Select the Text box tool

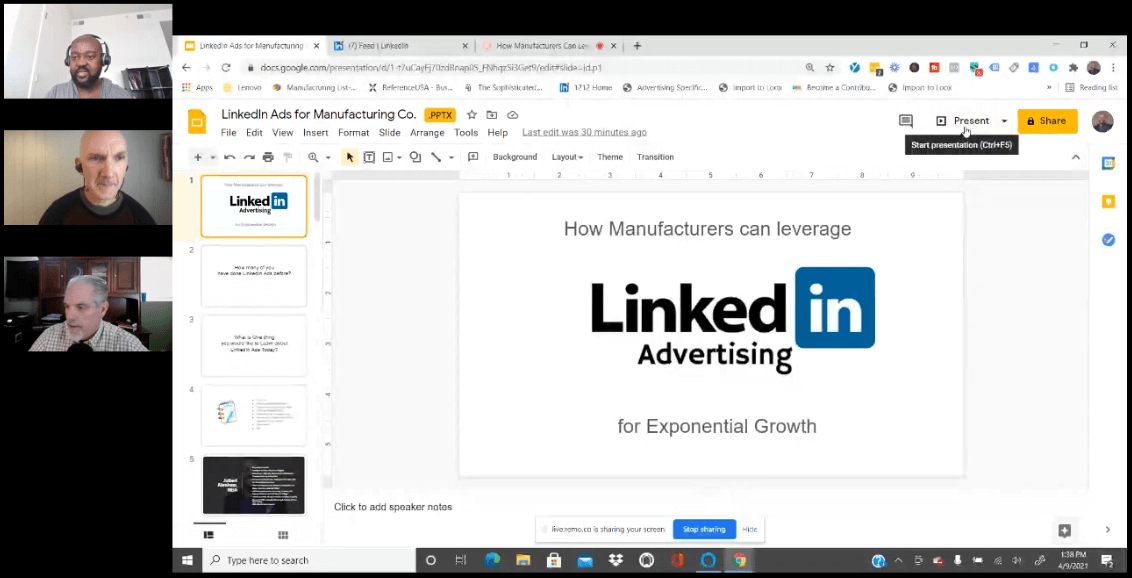[369, 157]
